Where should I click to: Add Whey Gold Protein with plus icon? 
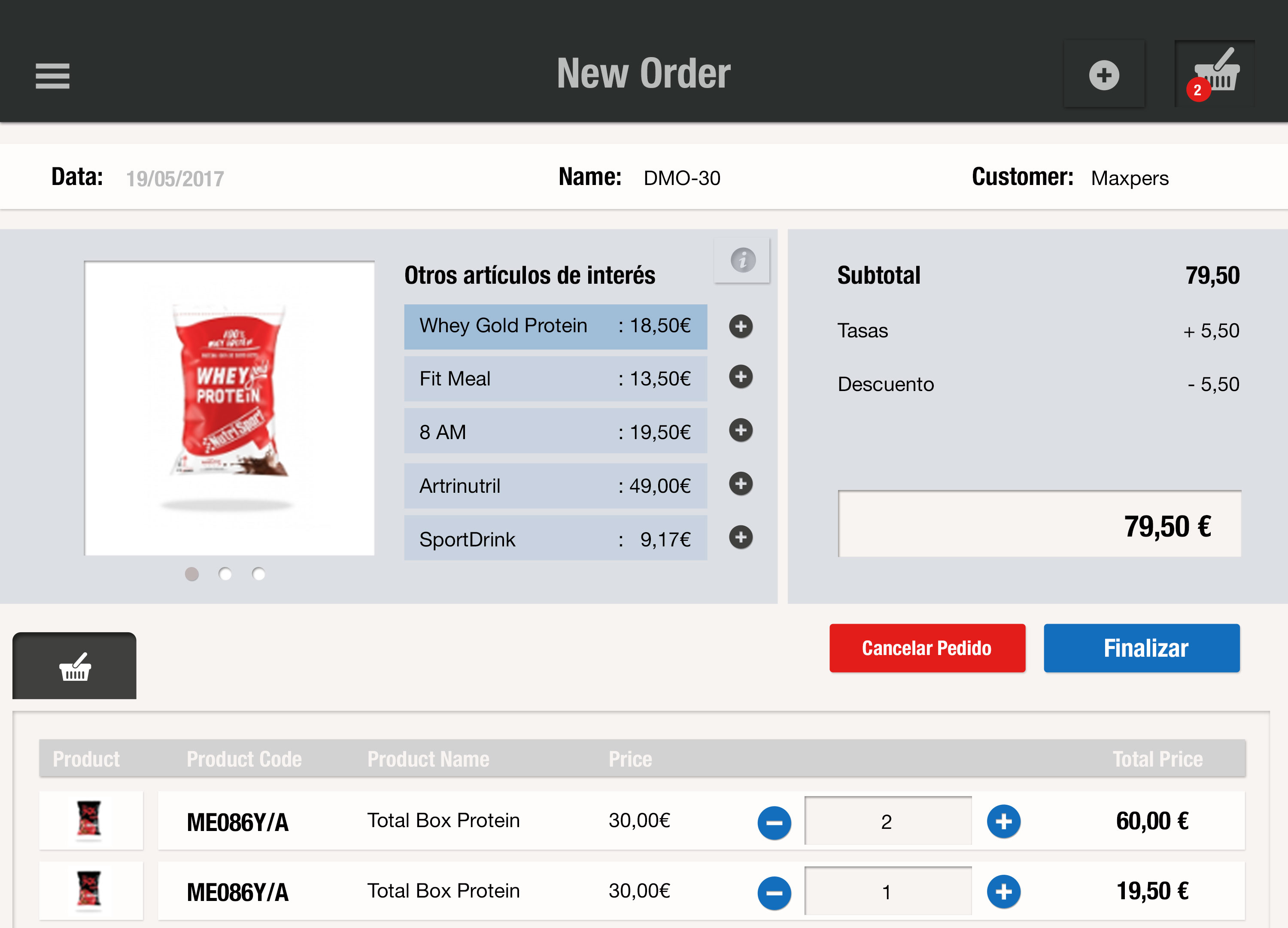741,326
